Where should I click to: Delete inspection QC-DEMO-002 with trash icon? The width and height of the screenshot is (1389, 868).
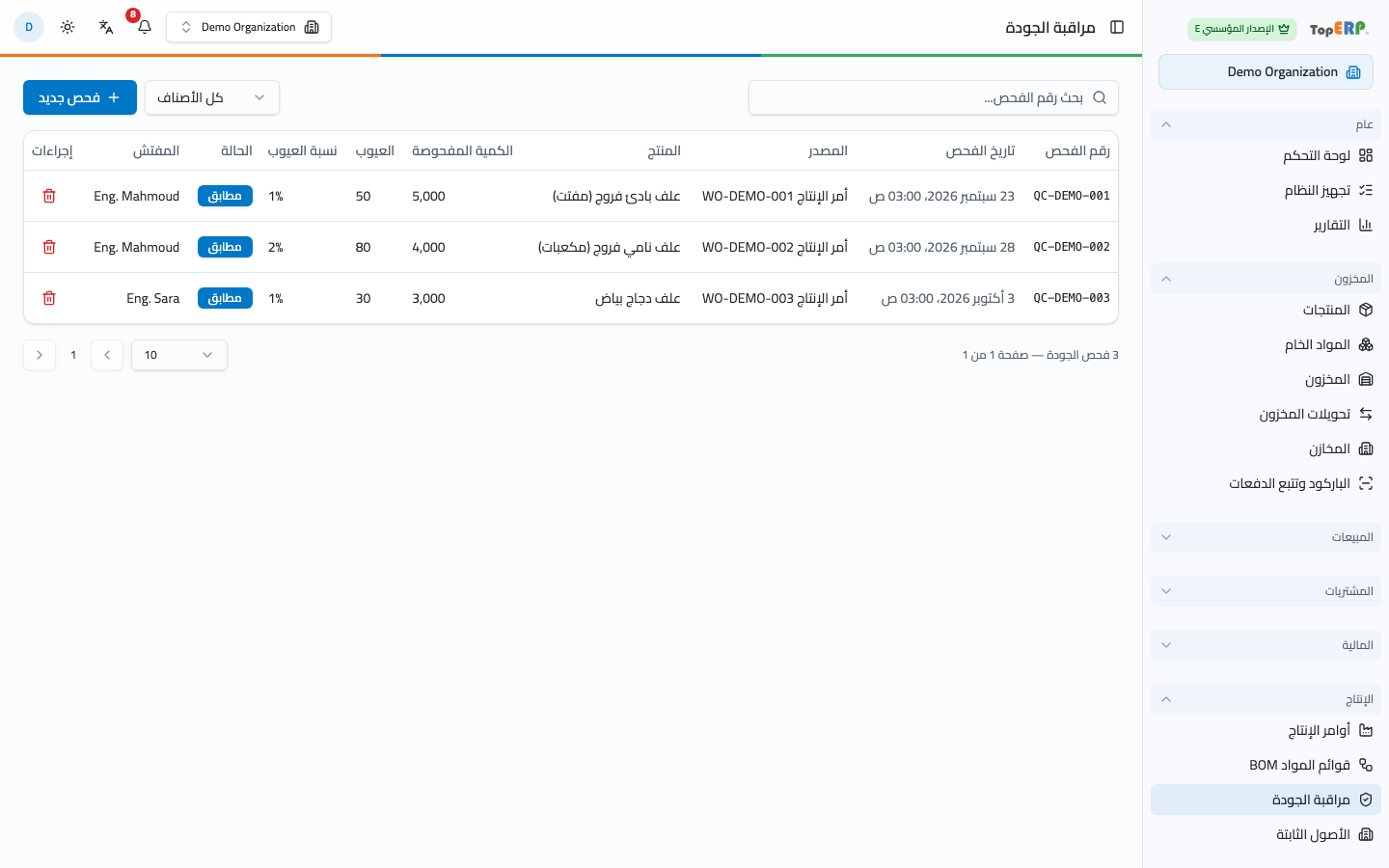[x=49, y=247]
